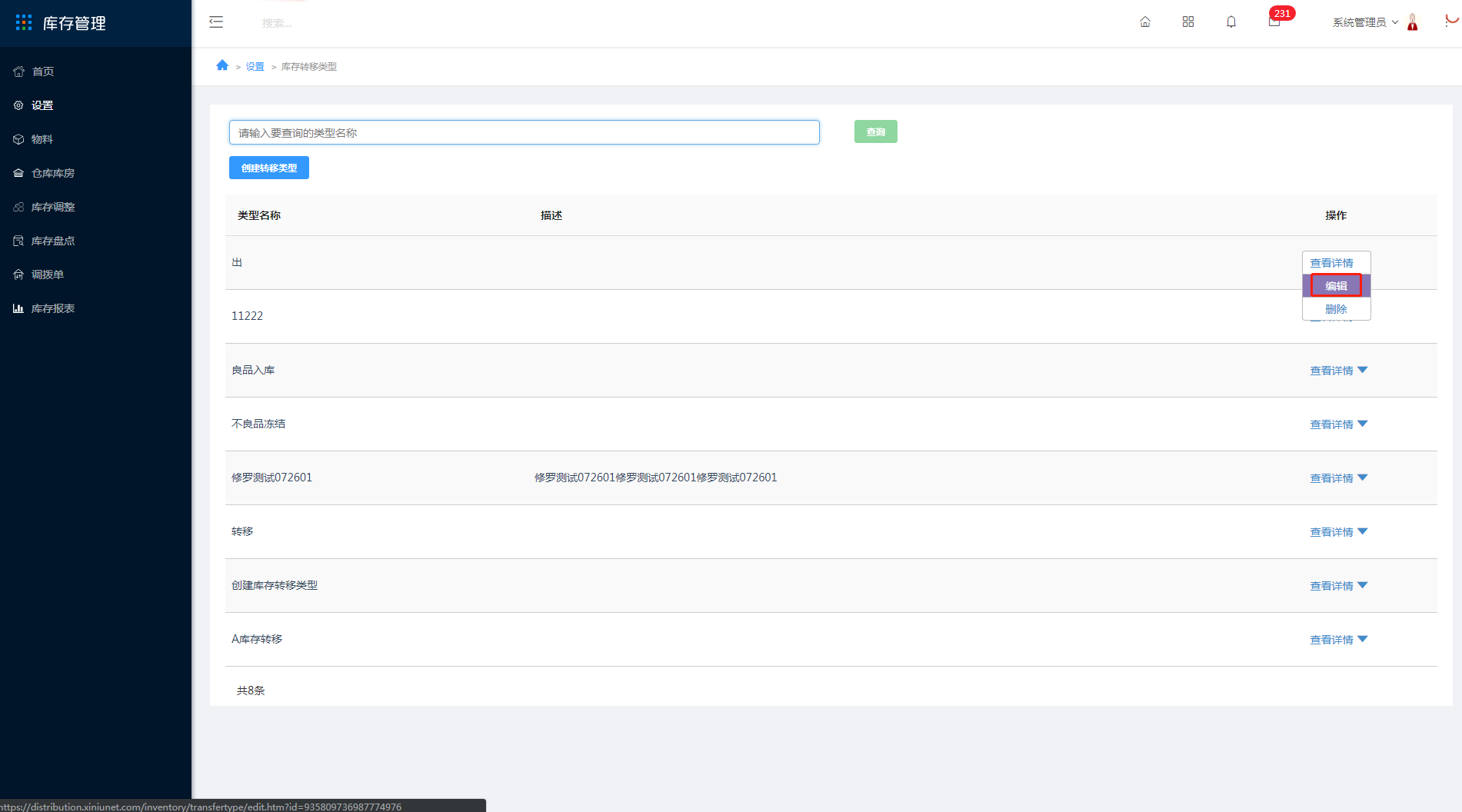View details of 良品入库 row
The width and height of the screenshot is (1462, 812).
pos(1331,371)
